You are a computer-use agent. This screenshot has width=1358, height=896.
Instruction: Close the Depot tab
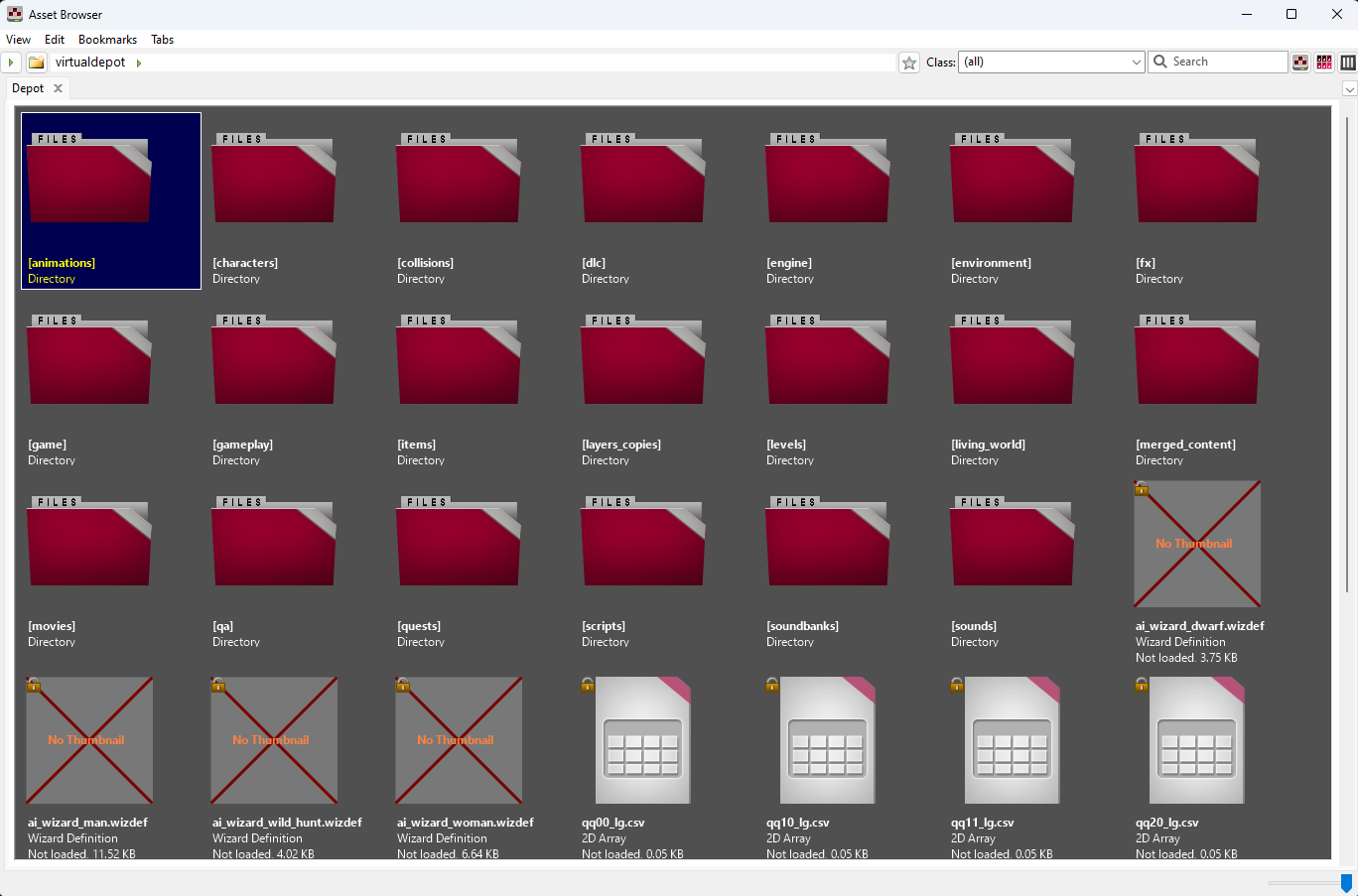point(57,87)
